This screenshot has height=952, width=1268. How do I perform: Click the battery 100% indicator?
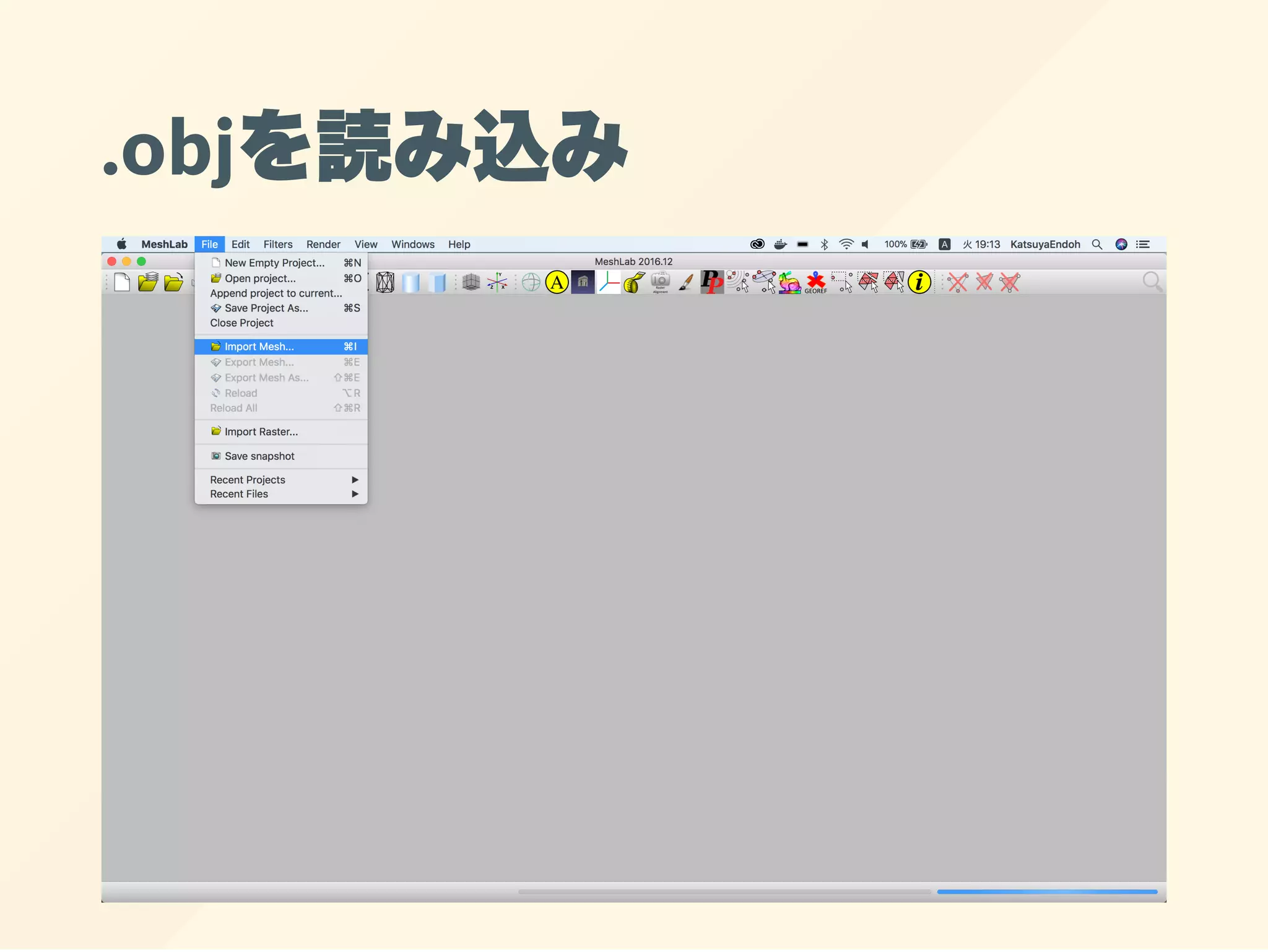906,244
